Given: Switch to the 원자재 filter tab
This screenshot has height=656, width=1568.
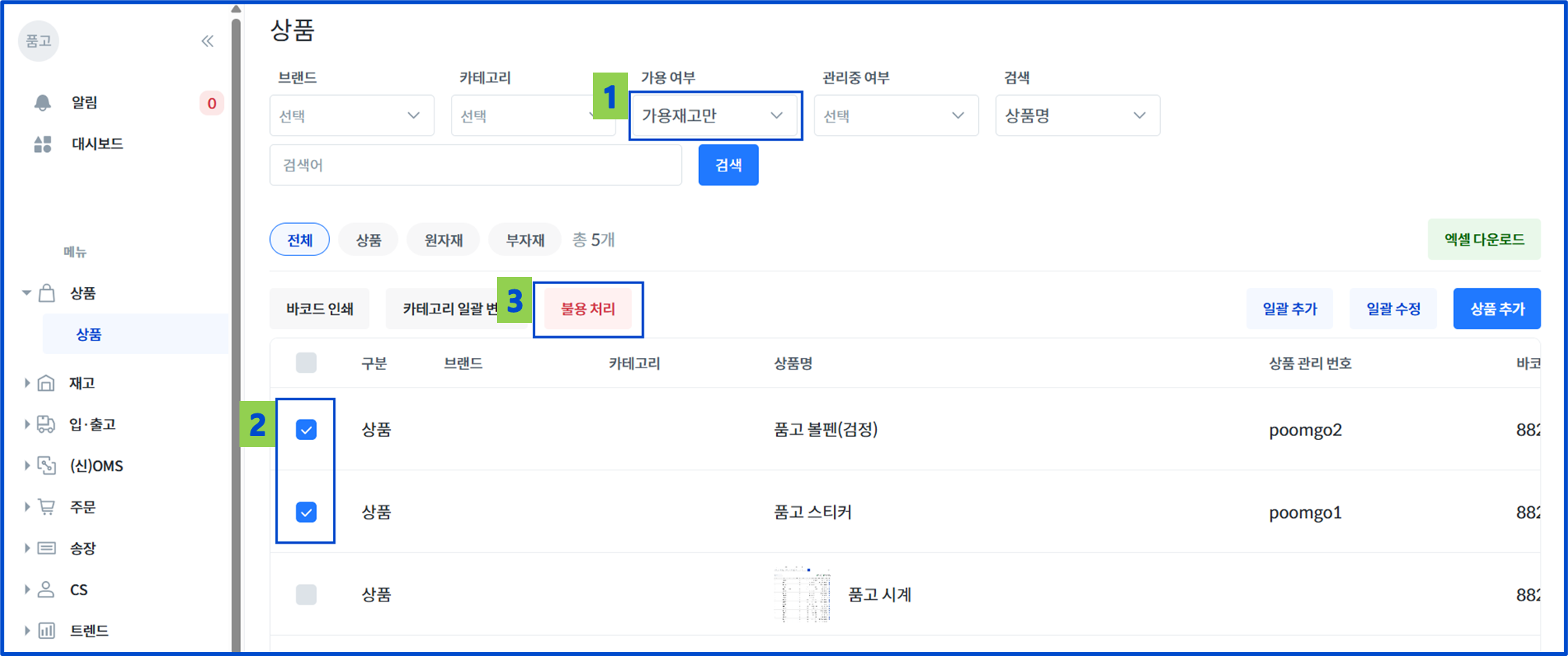Looking at the screenshot, I should pos(444,239).
